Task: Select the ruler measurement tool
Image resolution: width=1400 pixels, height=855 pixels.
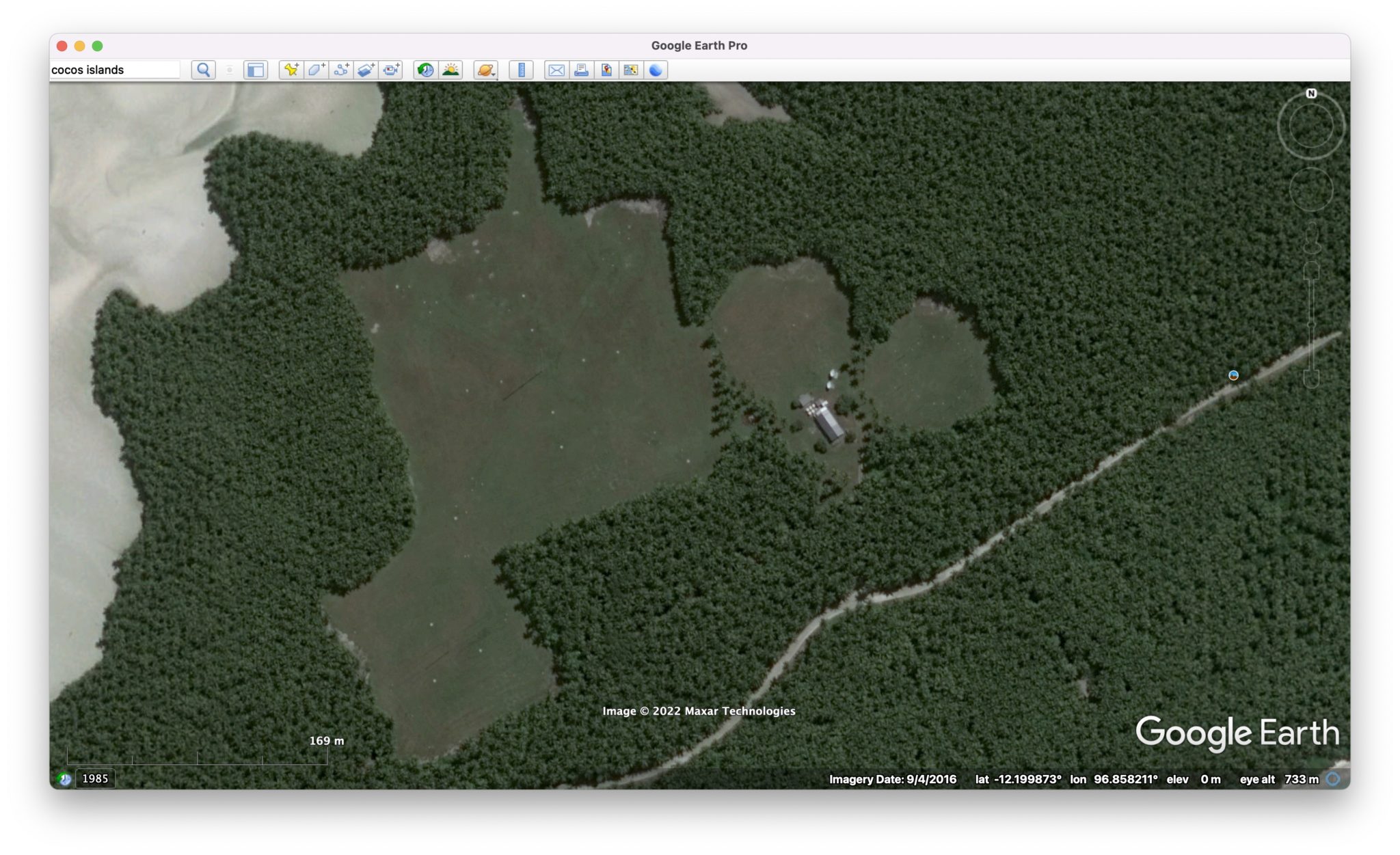Action: point(522,70)
